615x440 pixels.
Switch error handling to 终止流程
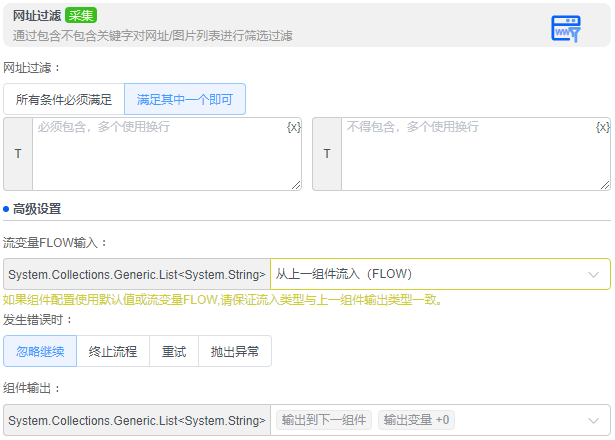113,351
